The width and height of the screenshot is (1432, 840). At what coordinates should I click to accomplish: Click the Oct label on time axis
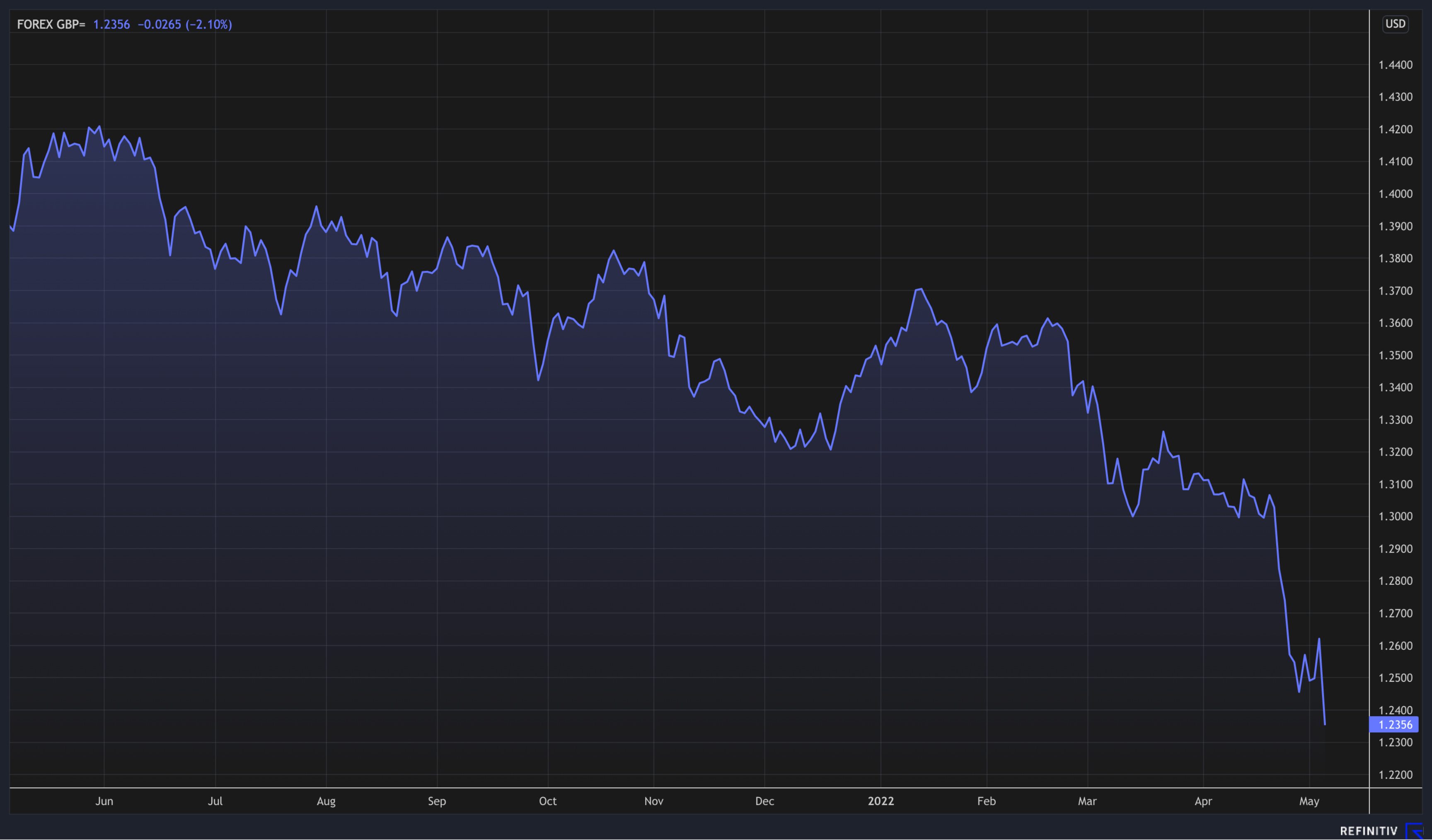(x=548, y=801)
